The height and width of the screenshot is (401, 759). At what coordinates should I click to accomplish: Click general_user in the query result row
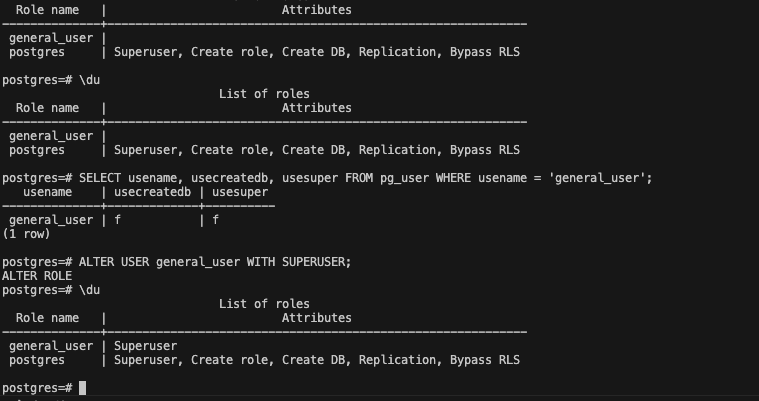pos(51,220)
